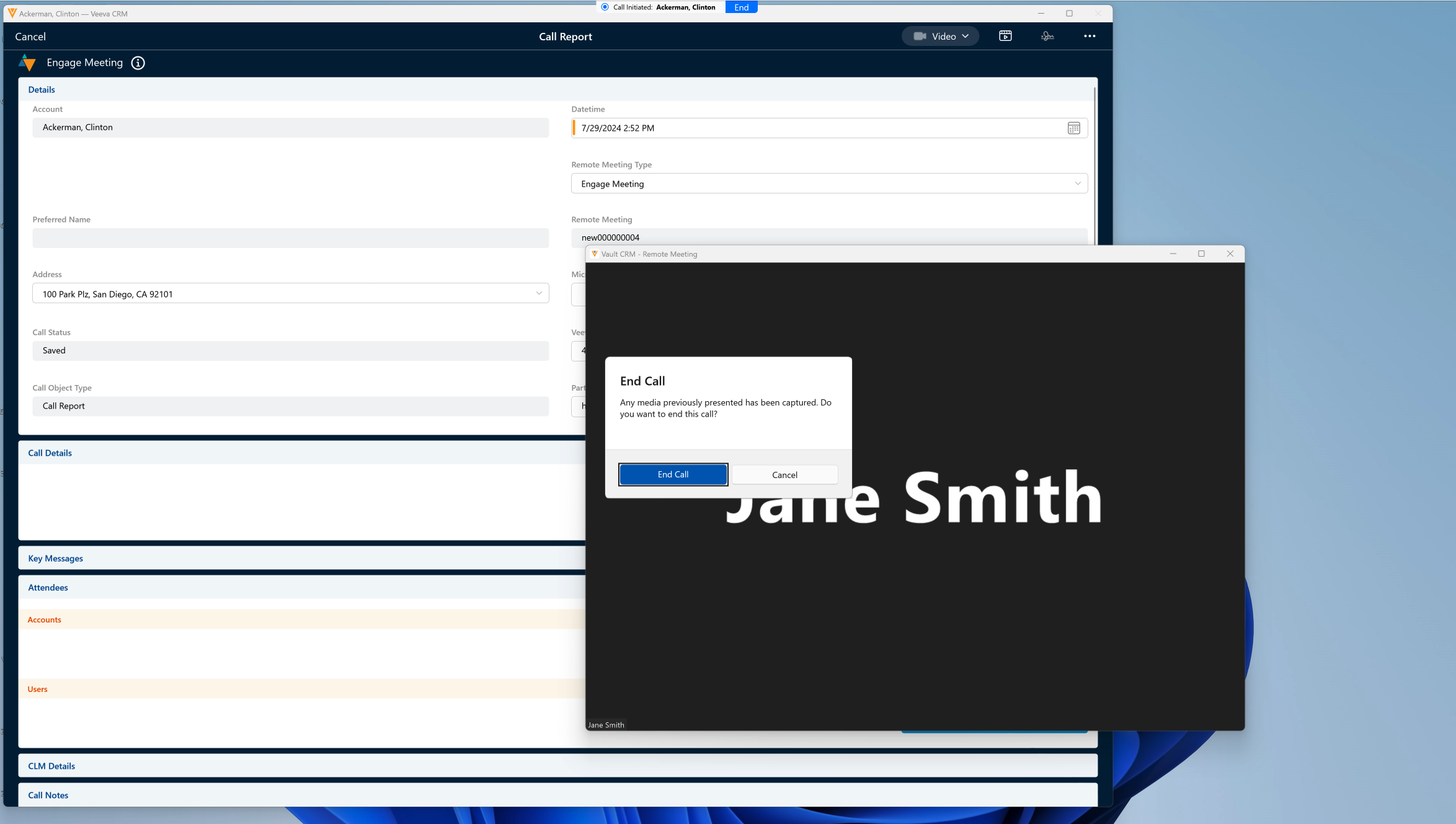Expand the Video dropdown button
Image resolution: width=1456 pixels, height=824 pixels.
coord(940,36)
